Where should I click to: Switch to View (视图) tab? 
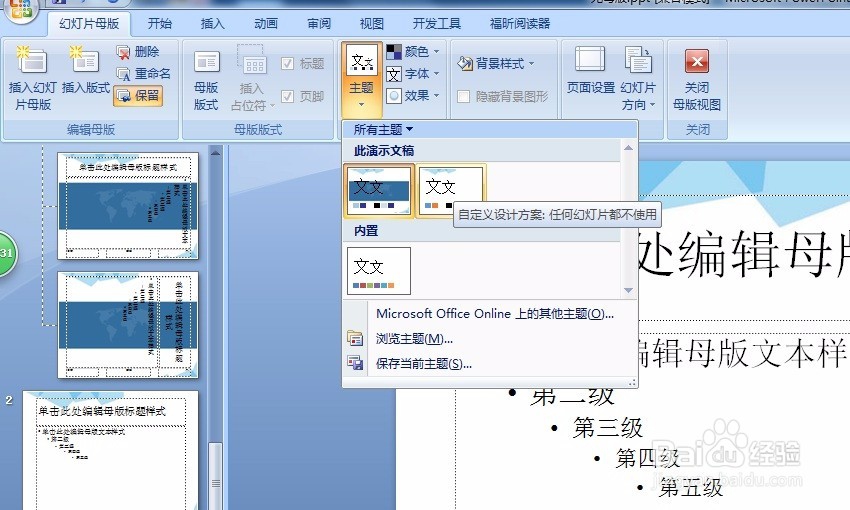[x=372, y=23]
